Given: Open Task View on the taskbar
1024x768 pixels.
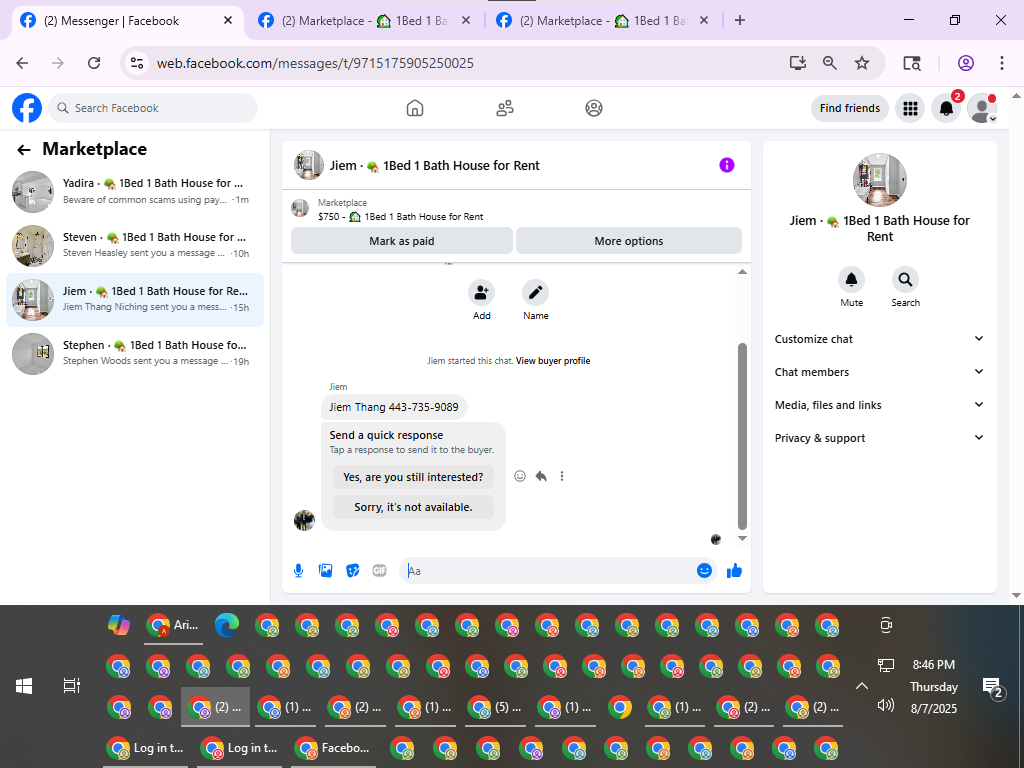Looking at the screenshot, I should [x=71, y=686].
